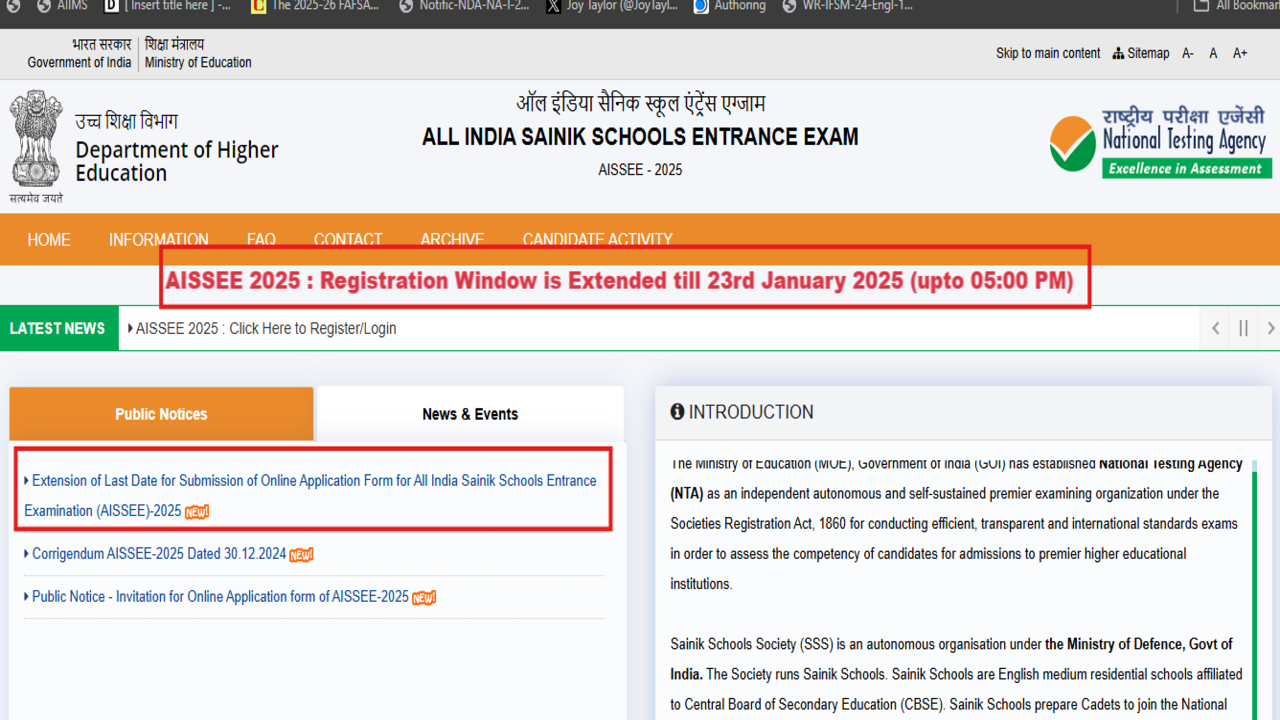This screenshot has height=720, width=1280.
Task: Open the INFORMATION menu
Action: click(158, 239)
